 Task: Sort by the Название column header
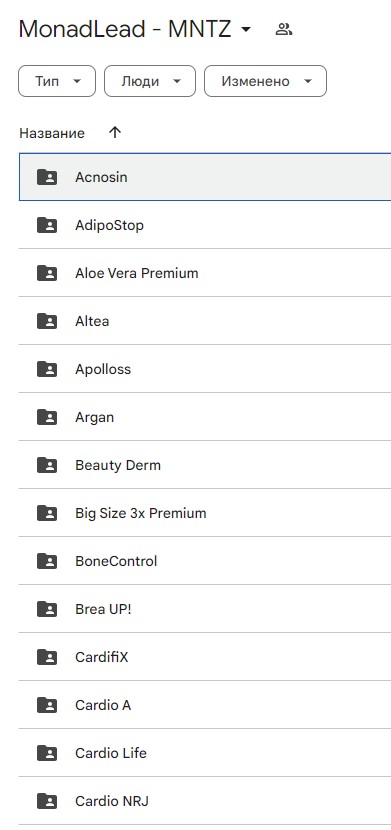click(52, 133)
